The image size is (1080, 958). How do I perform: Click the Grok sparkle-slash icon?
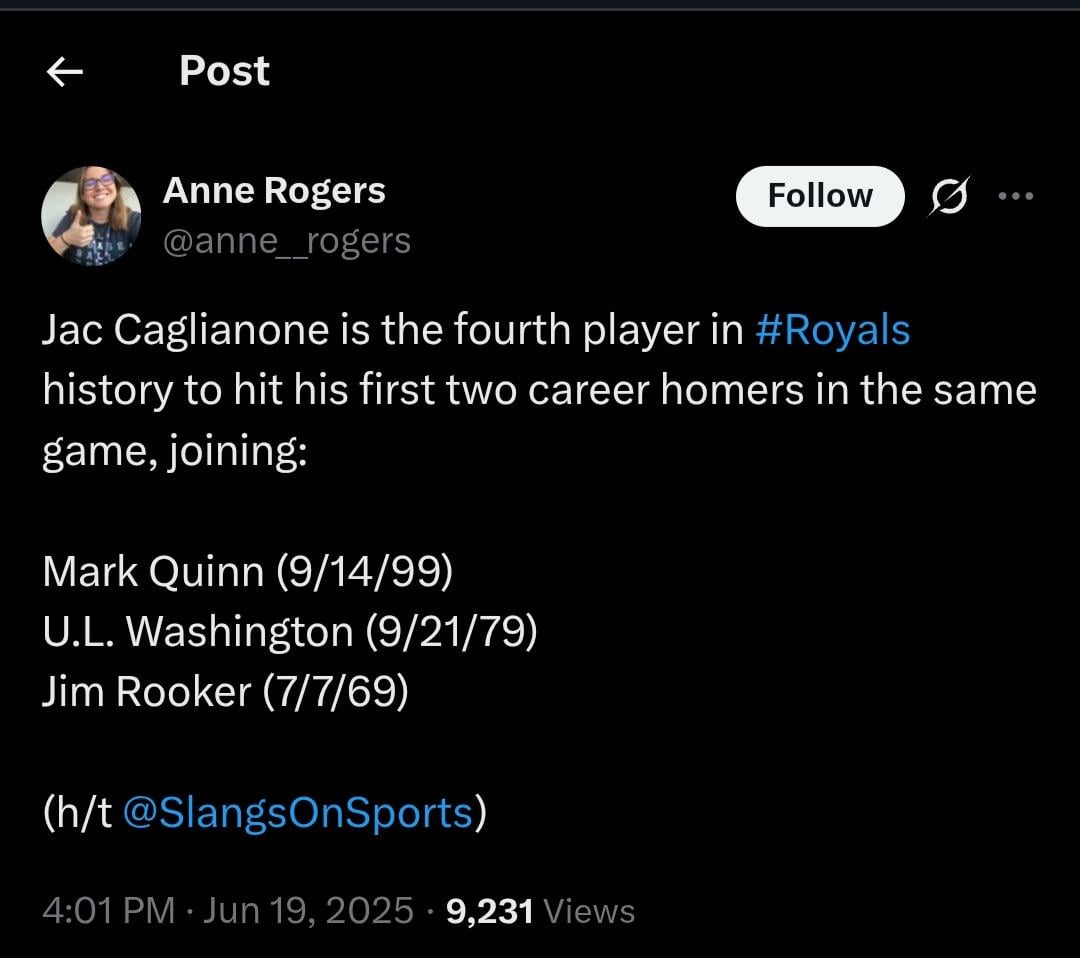click(948, 196)
